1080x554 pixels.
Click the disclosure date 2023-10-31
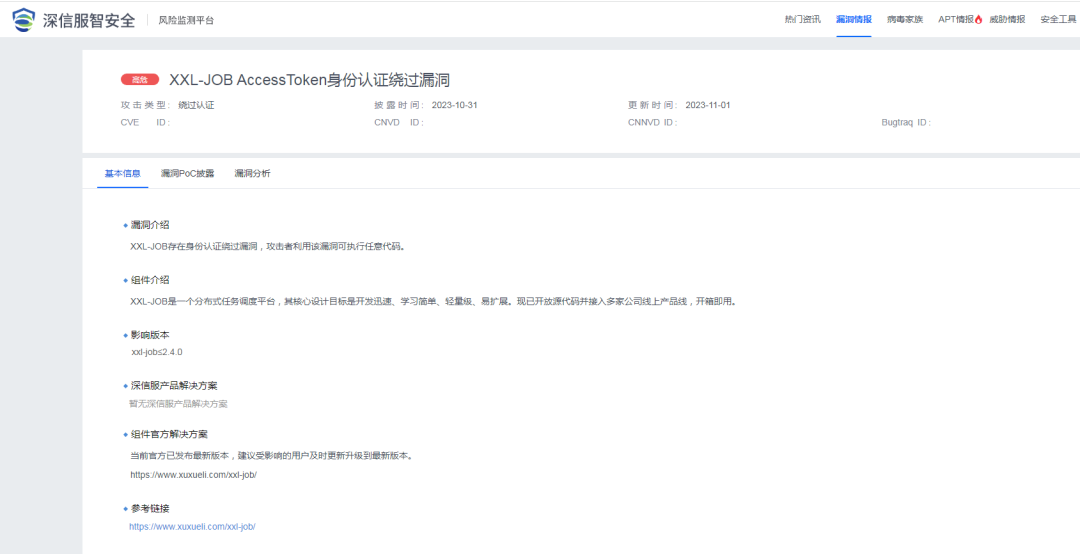coord(455,105)
